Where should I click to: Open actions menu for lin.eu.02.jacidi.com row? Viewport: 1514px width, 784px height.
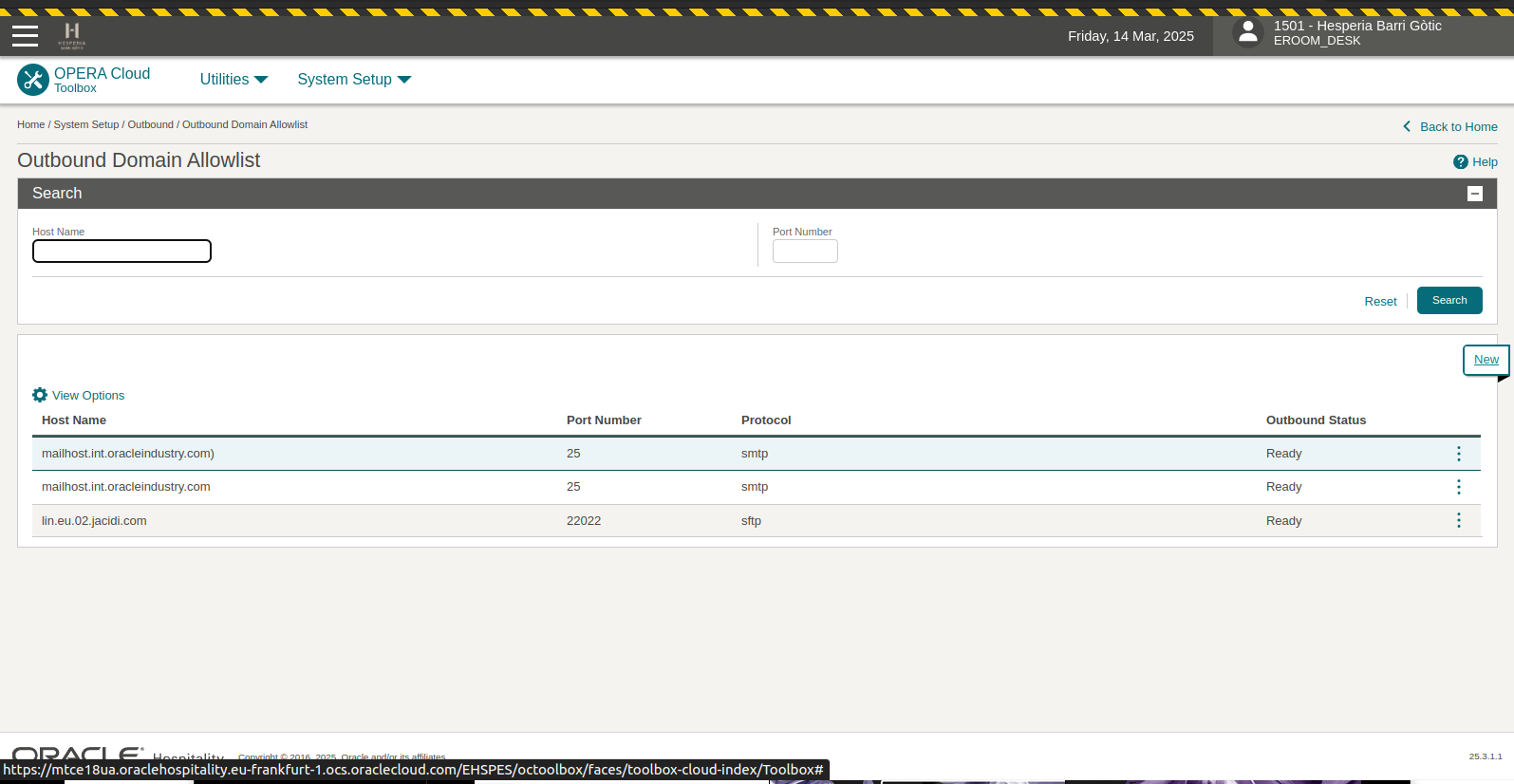[x=1458, y=520]
